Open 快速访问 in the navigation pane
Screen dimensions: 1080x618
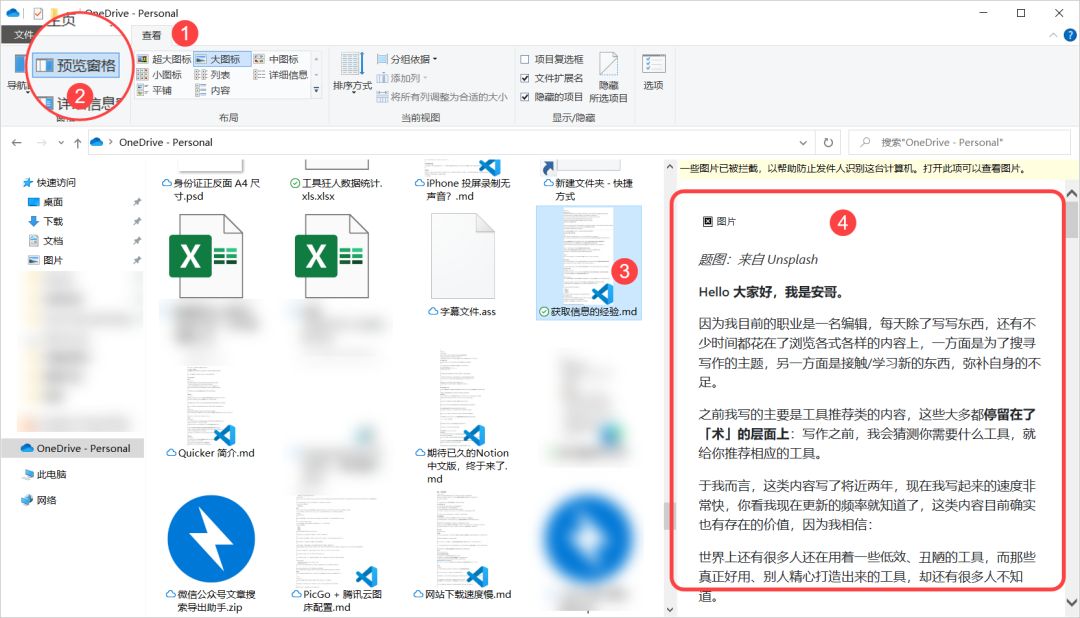coord(49,183)
